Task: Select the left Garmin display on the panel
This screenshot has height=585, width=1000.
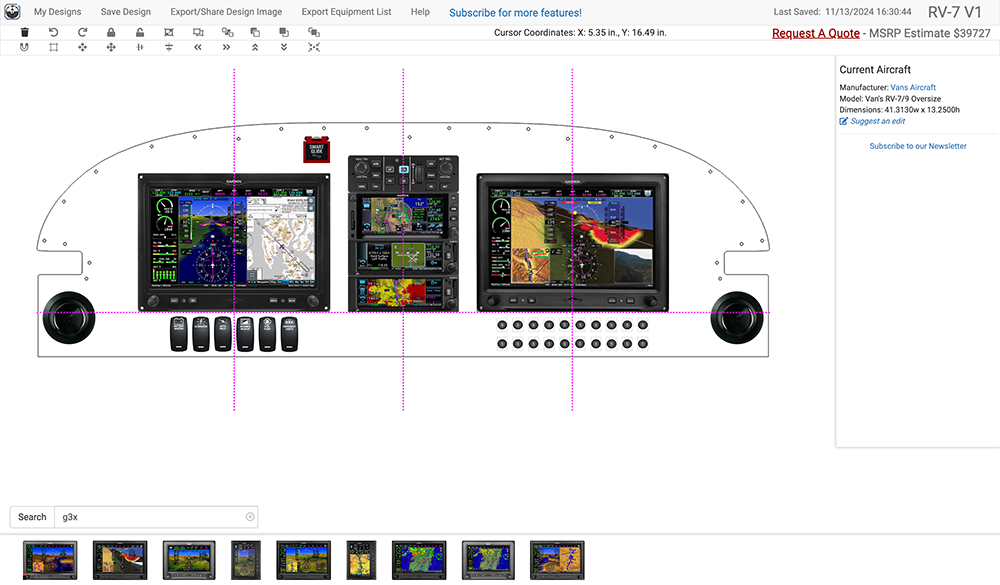Action: (x=234, y=242)
